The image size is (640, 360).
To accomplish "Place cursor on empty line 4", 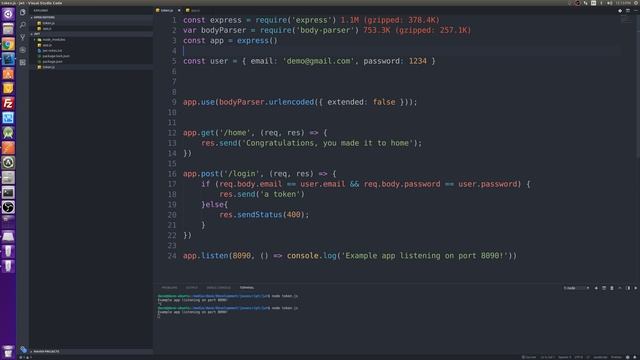I will [400, 51].
